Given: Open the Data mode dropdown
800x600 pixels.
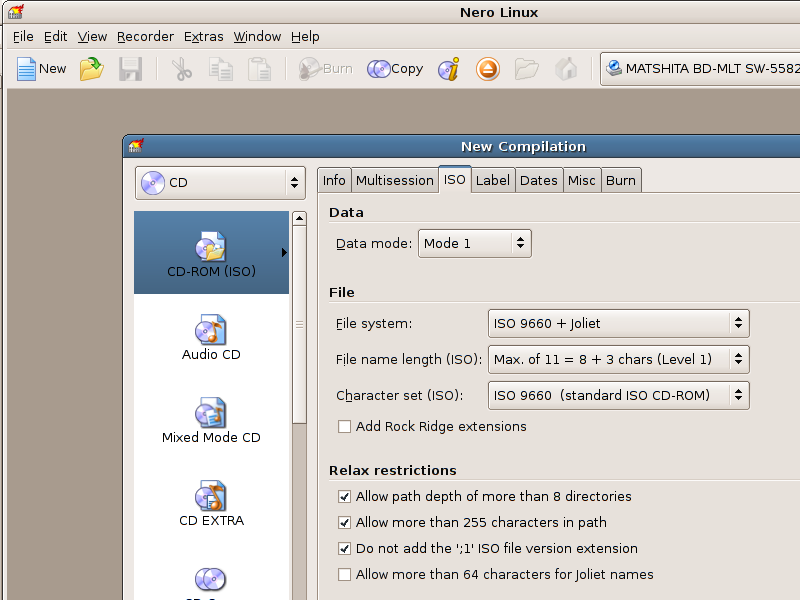Looking at the screenshot, I should (x=474, y=243).
